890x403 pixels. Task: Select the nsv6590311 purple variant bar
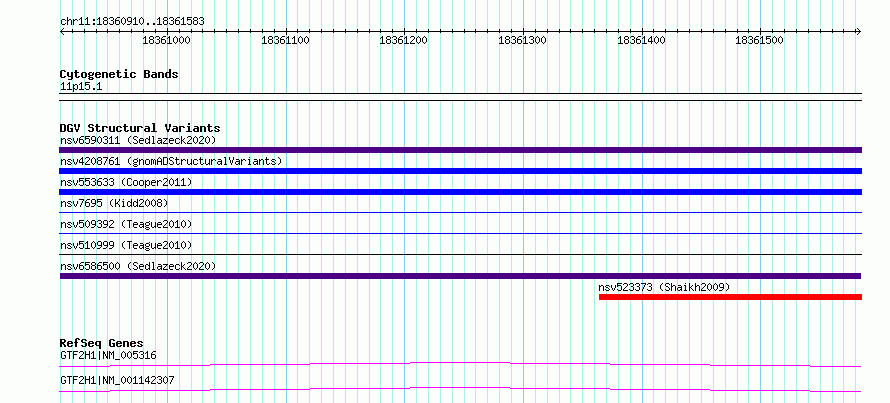click(460, 150)
